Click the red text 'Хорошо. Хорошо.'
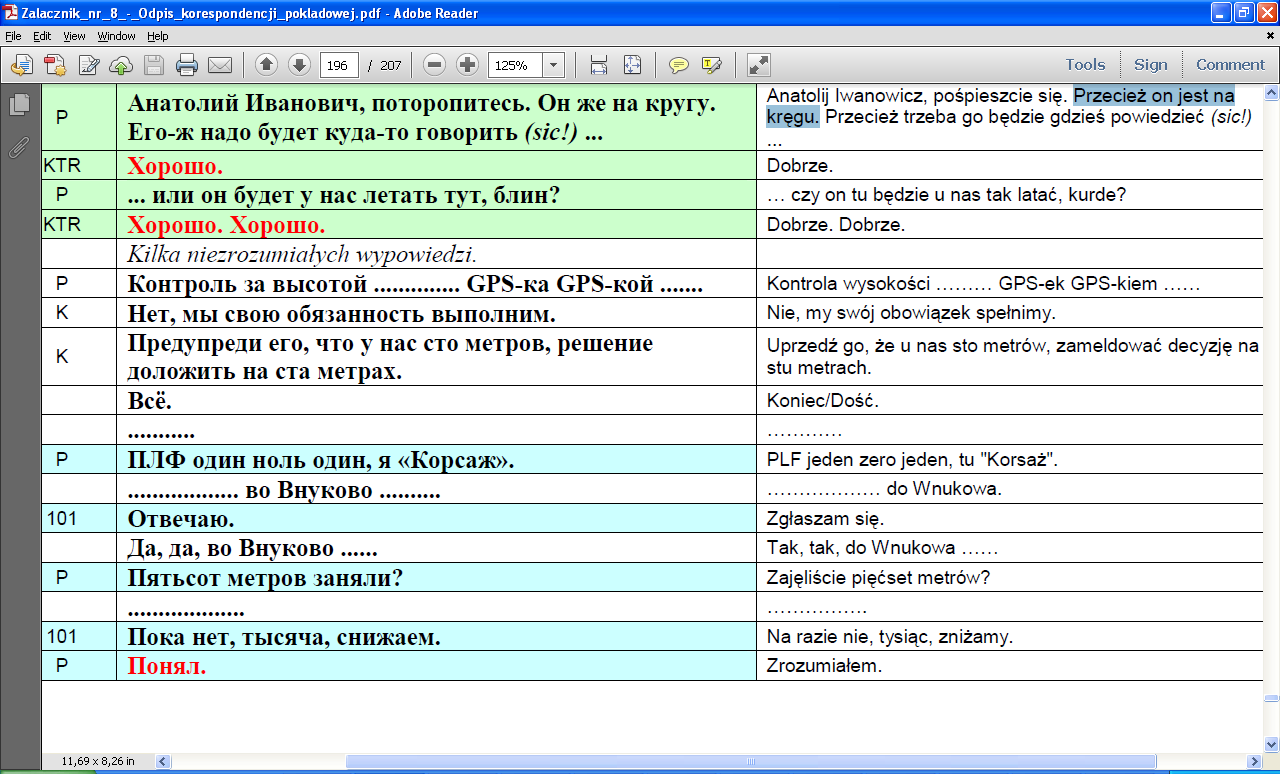1280x774 pixels. pyautogui.click(x=226, y=224)
